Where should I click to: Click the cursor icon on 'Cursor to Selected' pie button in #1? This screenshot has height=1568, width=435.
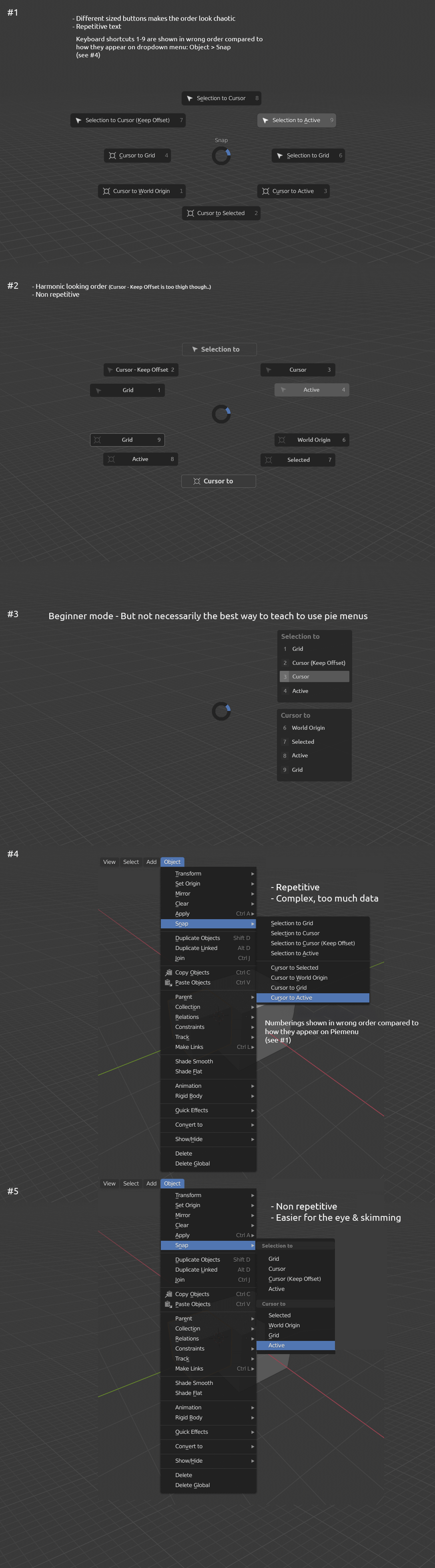point(190,213)
